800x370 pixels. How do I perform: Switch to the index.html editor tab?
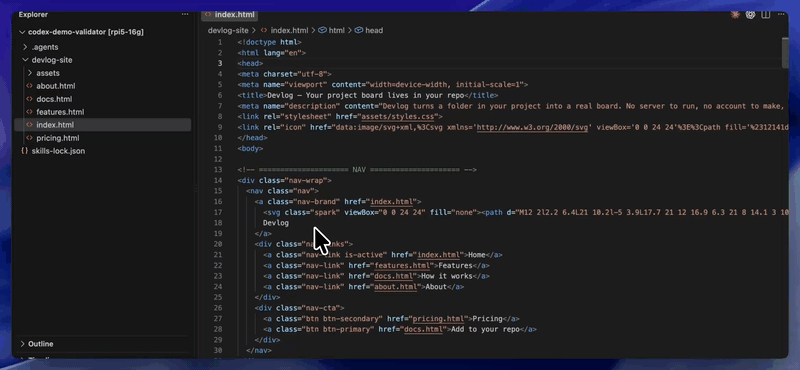tap(229, 15)
